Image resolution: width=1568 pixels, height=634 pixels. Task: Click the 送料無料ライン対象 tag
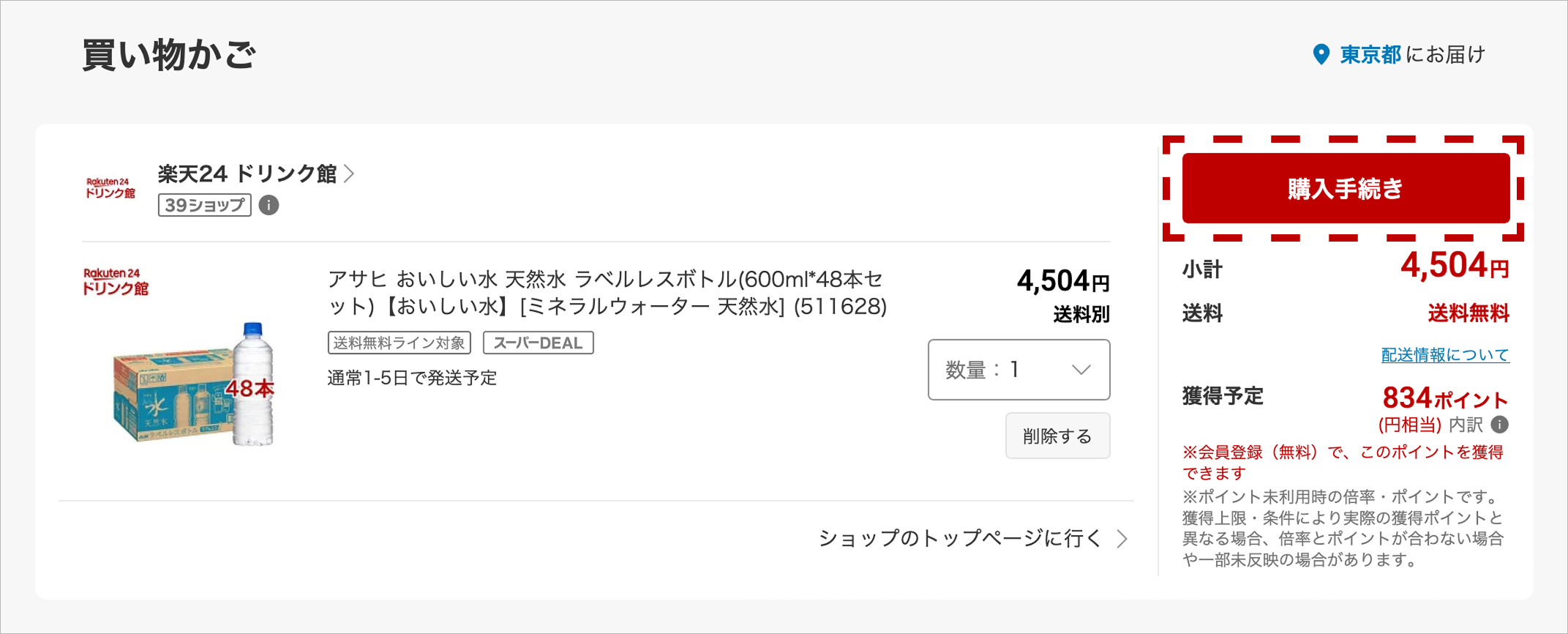point(399,343)
